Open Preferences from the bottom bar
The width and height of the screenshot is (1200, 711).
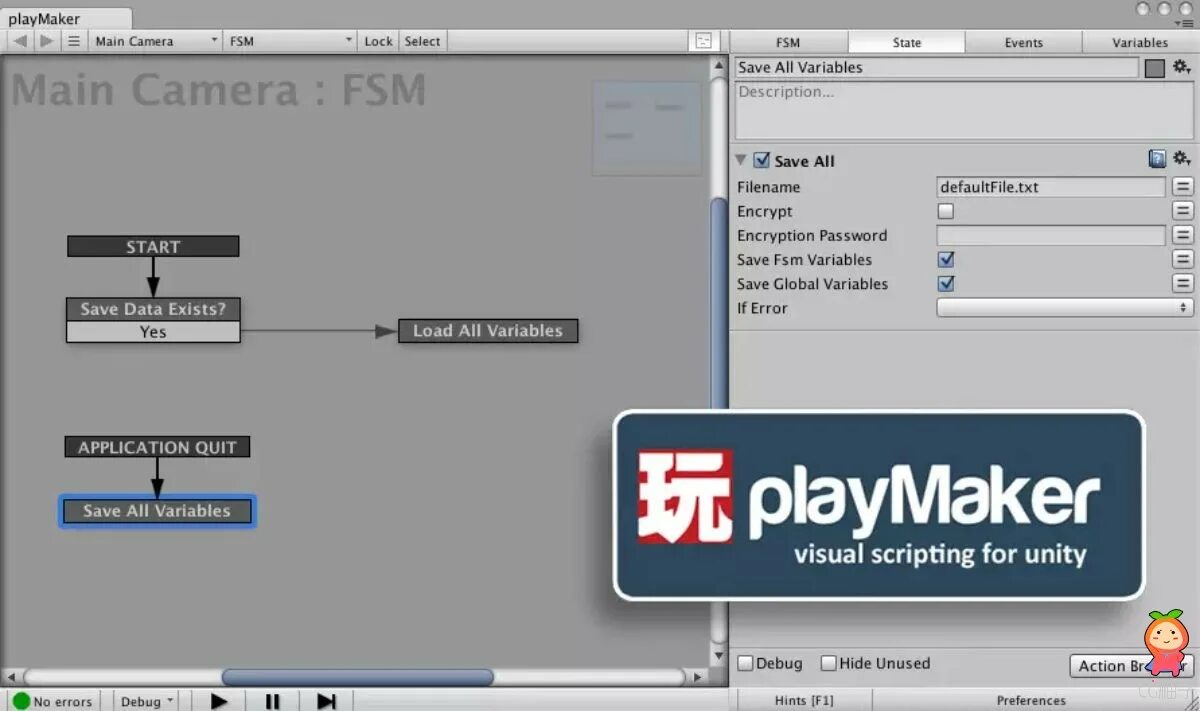point(1031,700)
